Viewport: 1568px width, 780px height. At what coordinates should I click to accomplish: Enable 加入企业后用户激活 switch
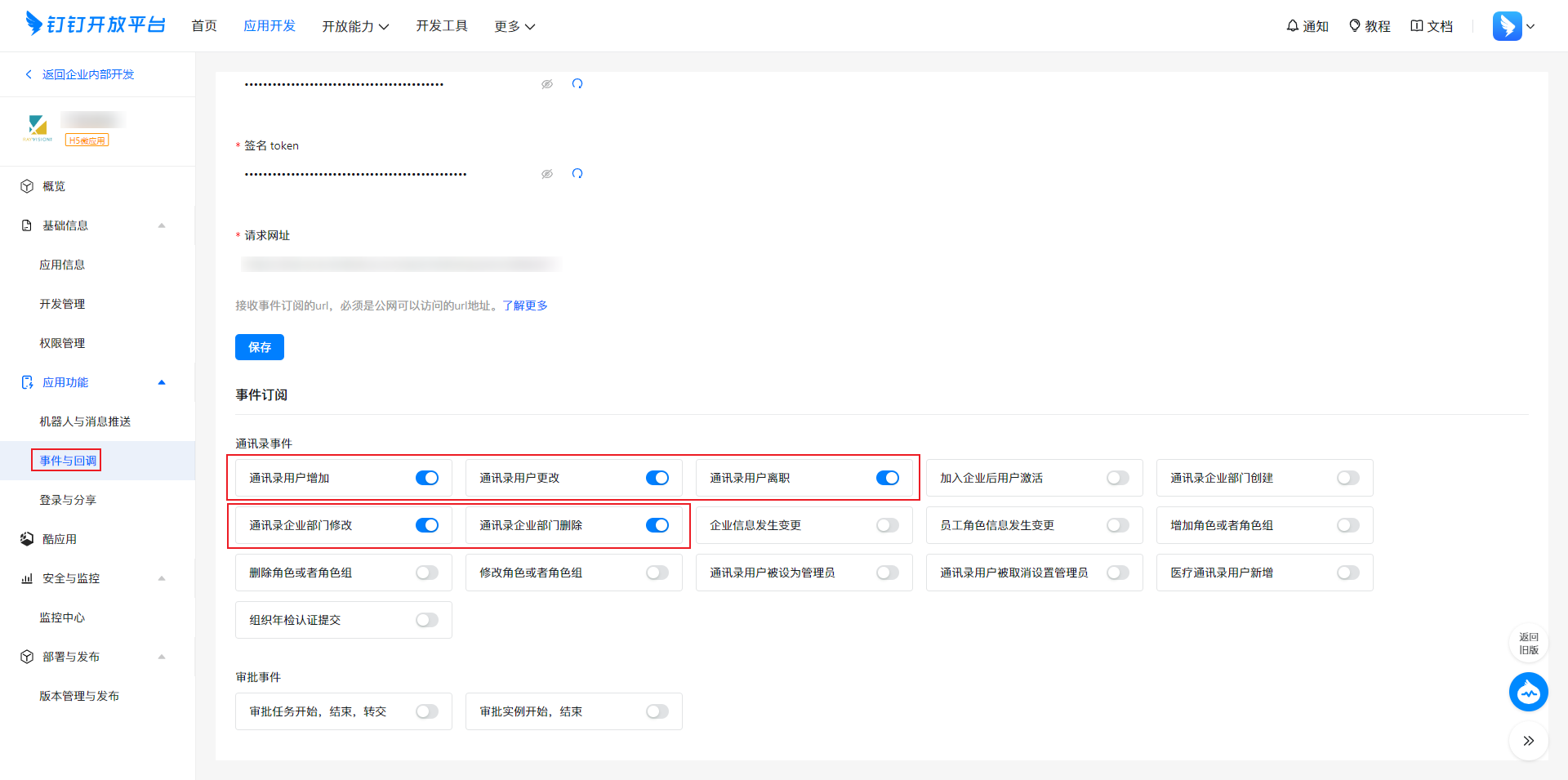pyautogui.click(x=1118, y=478)
